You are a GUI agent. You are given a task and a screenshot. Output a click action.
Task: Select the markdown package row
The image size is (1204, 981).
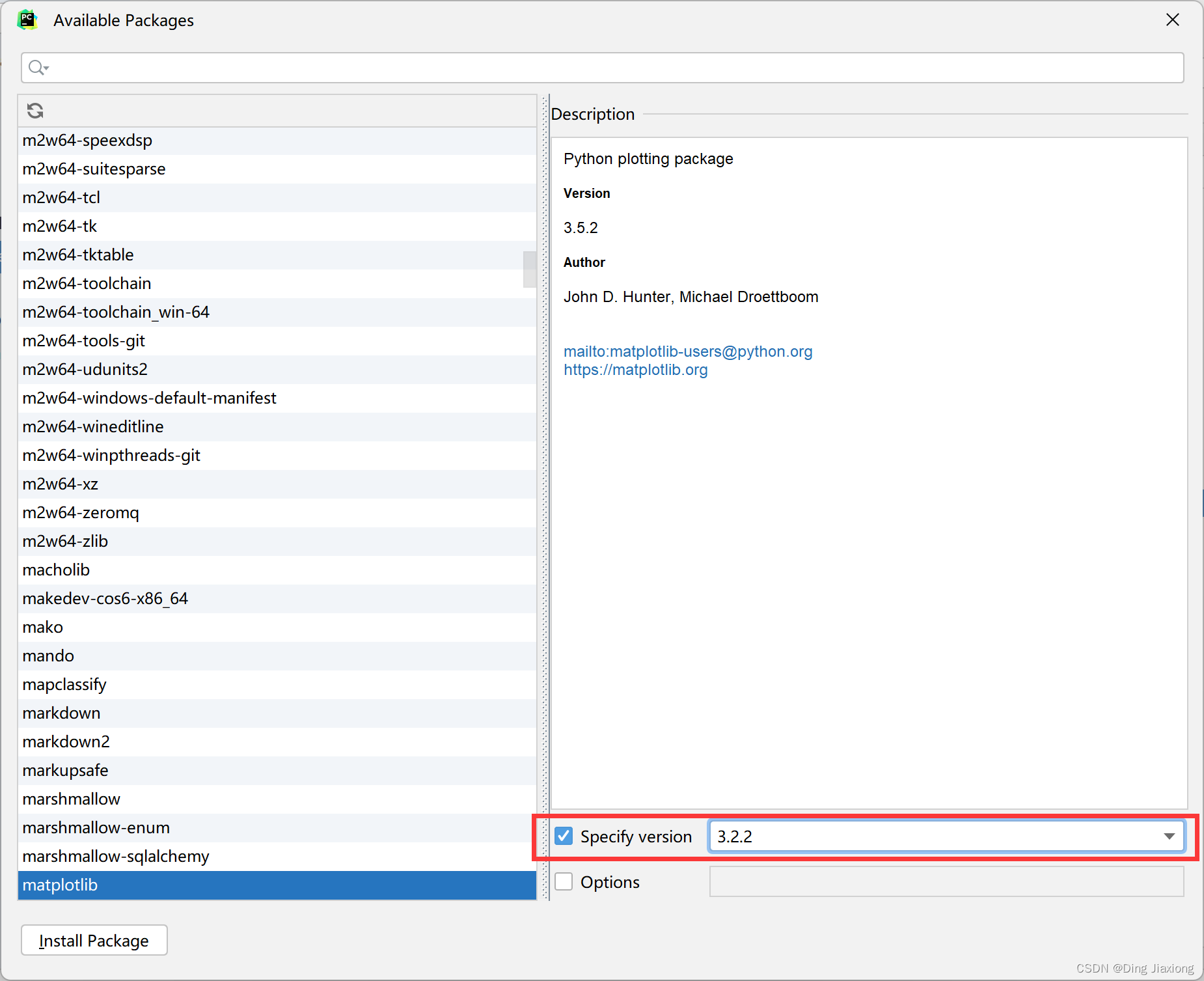click(x=277, y=713)
